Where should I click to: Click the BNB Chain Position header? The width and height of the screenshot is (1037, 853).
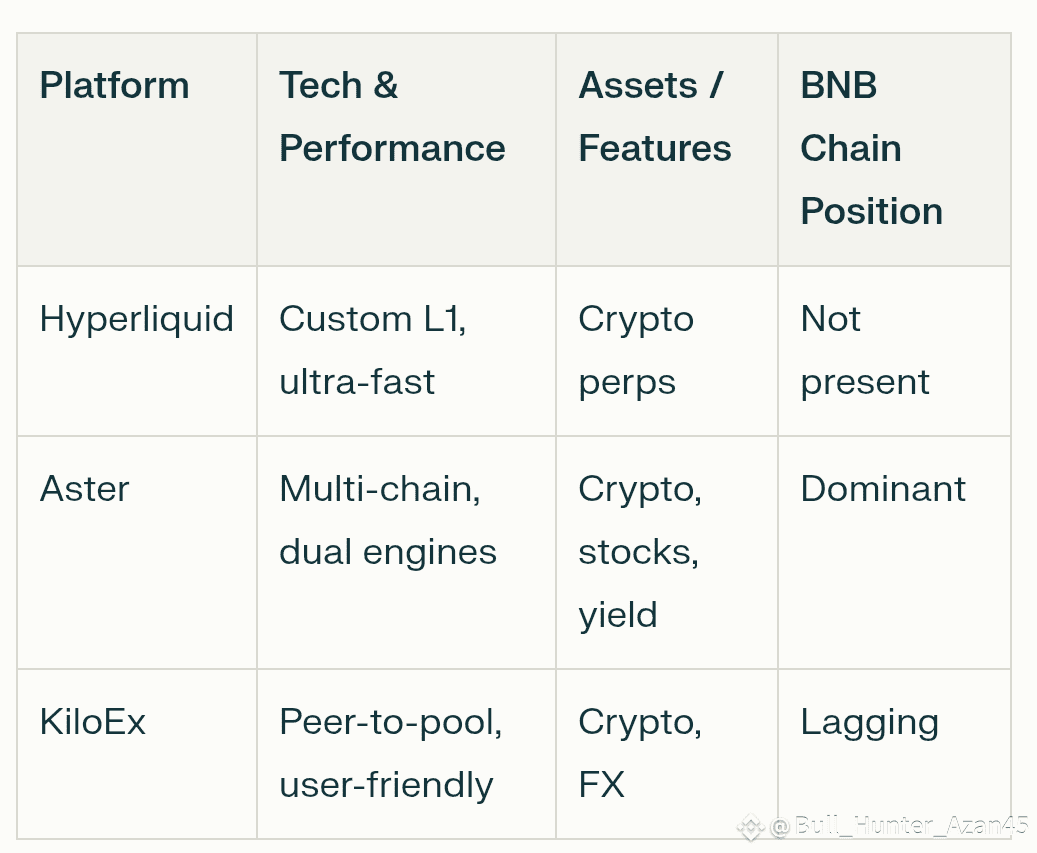pyautogui.click(x=871, y=148)
